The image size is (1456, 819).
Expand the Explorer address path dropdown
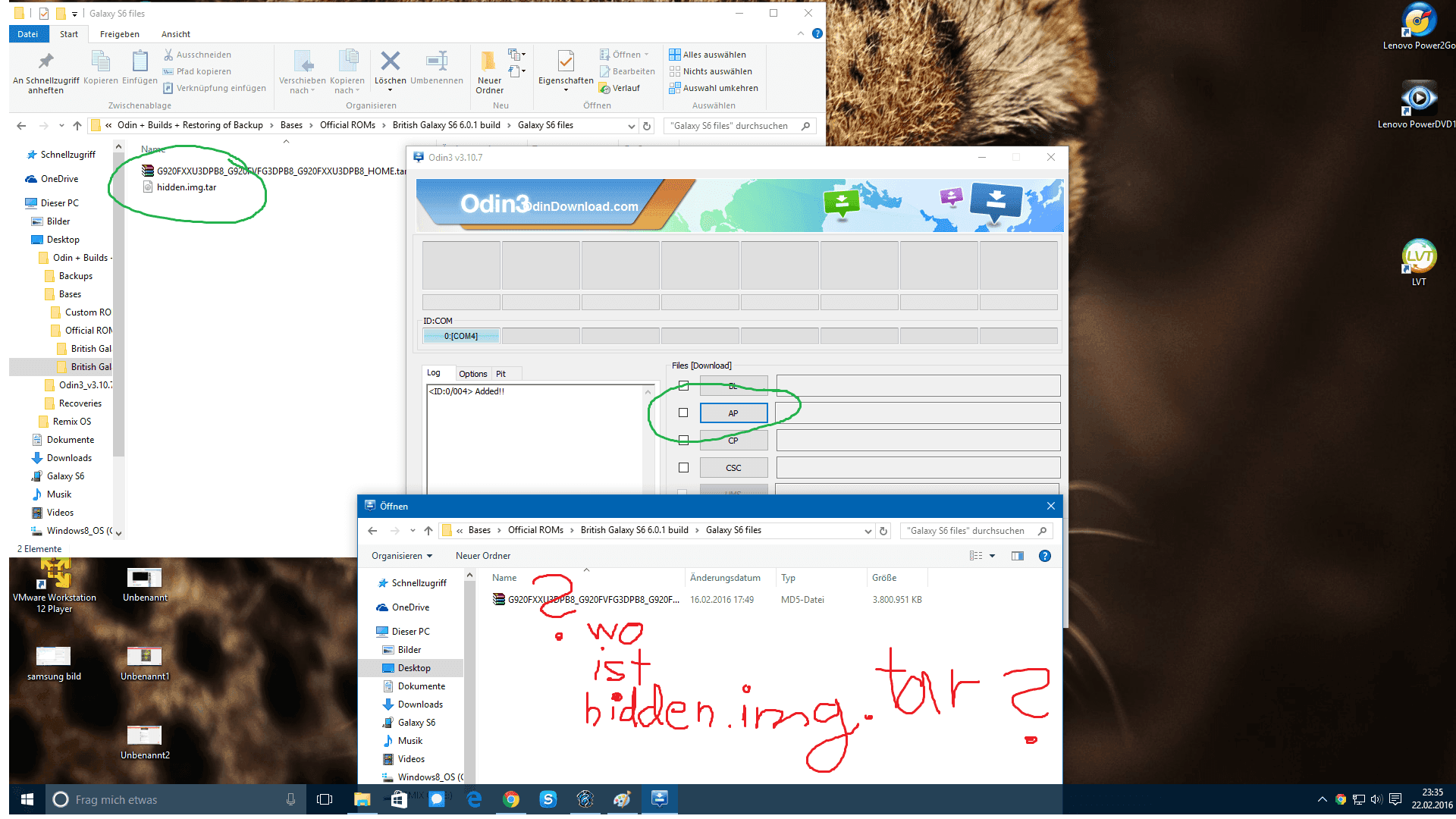631,126
